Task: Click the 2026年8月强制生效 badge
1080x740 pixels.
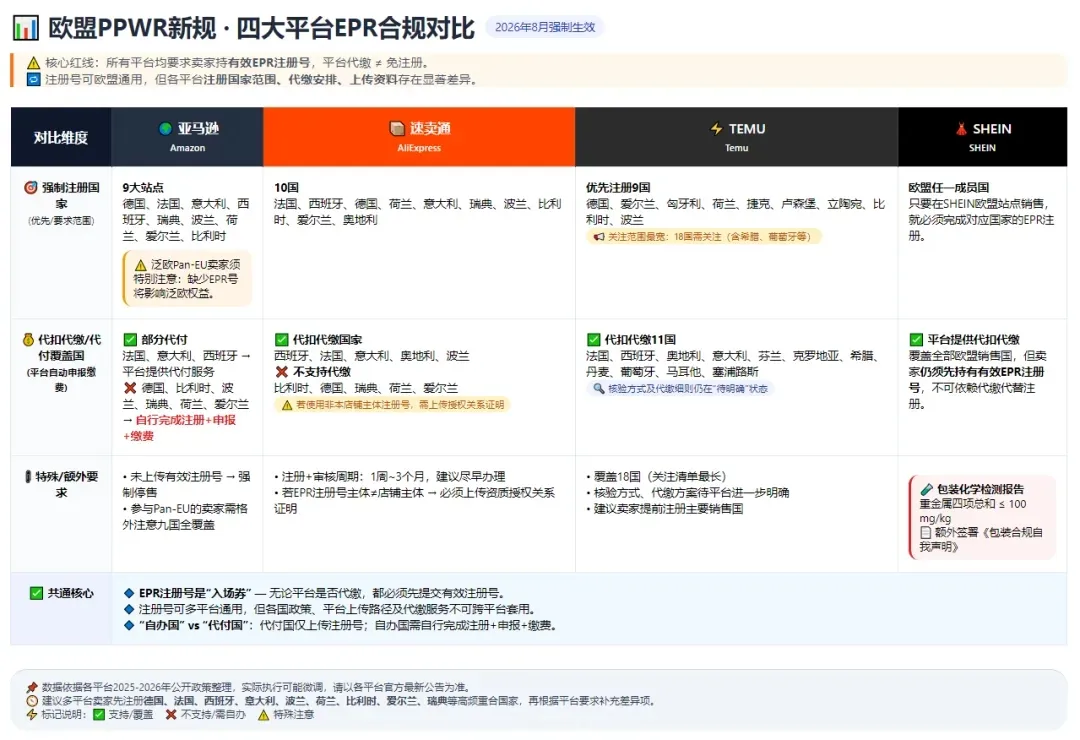Action: (545, 27)
